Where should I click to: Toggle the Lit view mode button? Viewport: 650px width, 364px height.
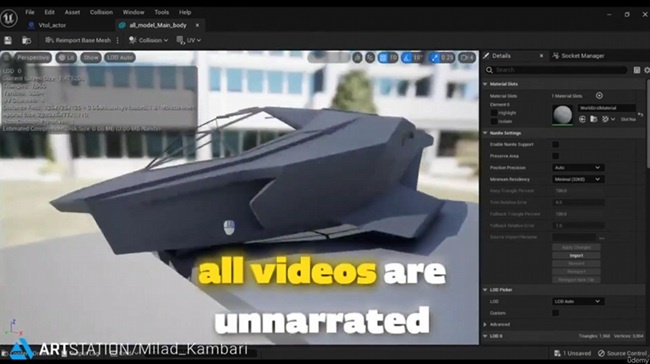click(x=66, y=58)
